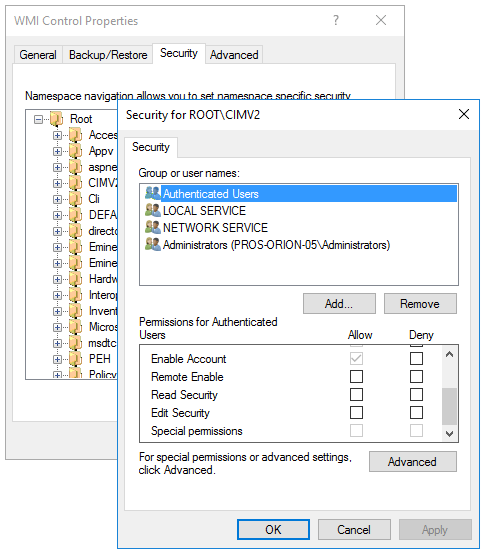Viewport: 484px width, 554px height.
Task: Check Deny for Read Security
Action: (x=416, y=394)
